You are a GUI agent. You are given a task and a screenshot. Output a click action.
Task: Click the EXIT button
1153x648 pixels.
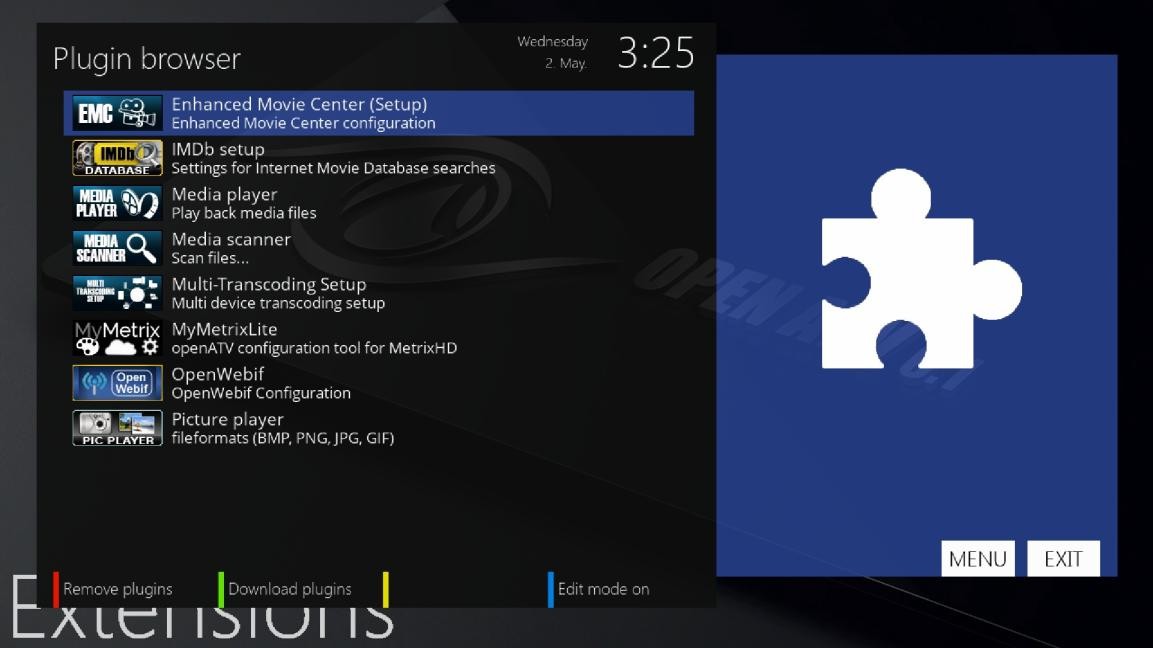tap(1063, 558)
